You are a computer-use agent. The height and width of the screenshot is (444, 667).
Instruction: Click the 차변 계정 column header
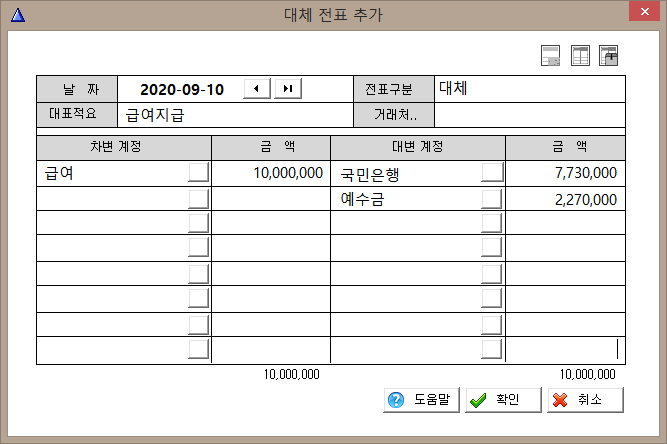[124, 148]
